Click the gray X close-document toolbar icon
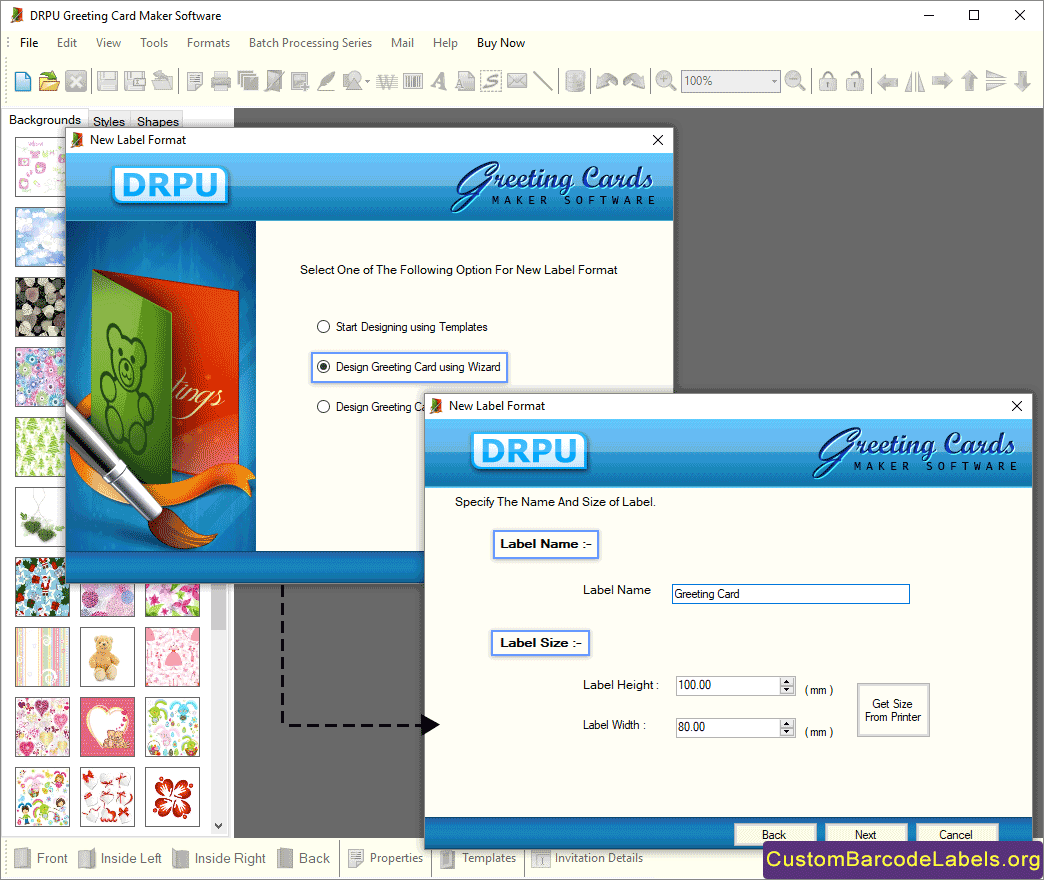 click(76, 81)
